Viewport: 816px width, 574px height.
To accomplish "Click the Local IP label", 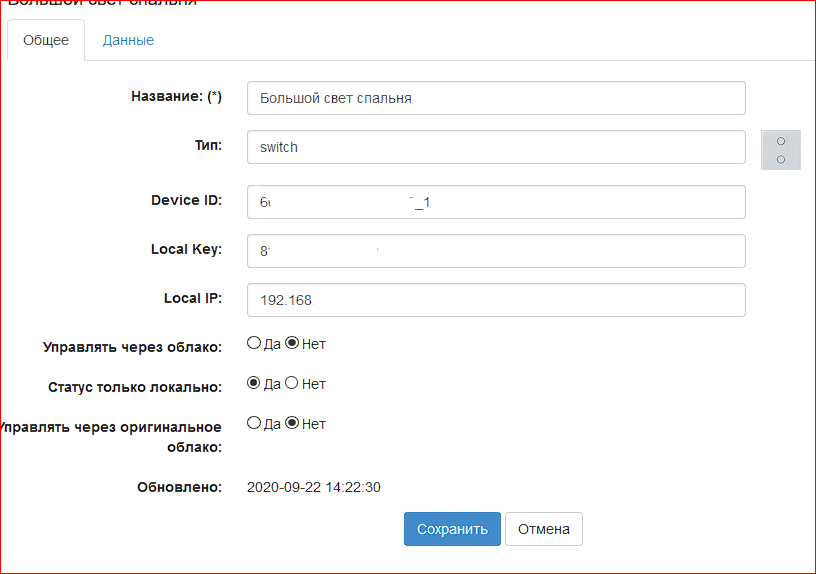I will (192, 298).
